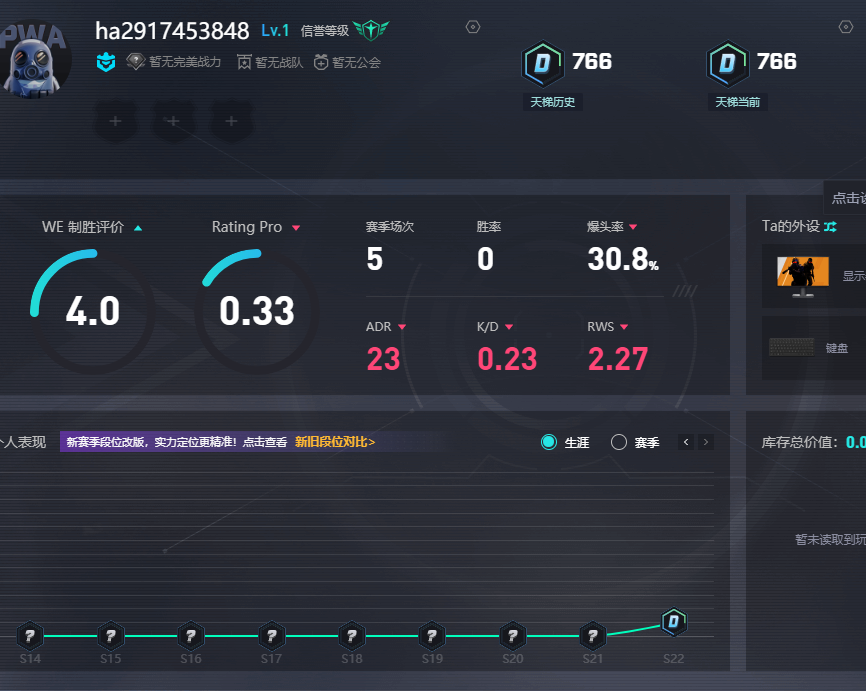
Task: Select the S22 rank marker on chart
Action: pyautogui.click(x=674, y=622)
